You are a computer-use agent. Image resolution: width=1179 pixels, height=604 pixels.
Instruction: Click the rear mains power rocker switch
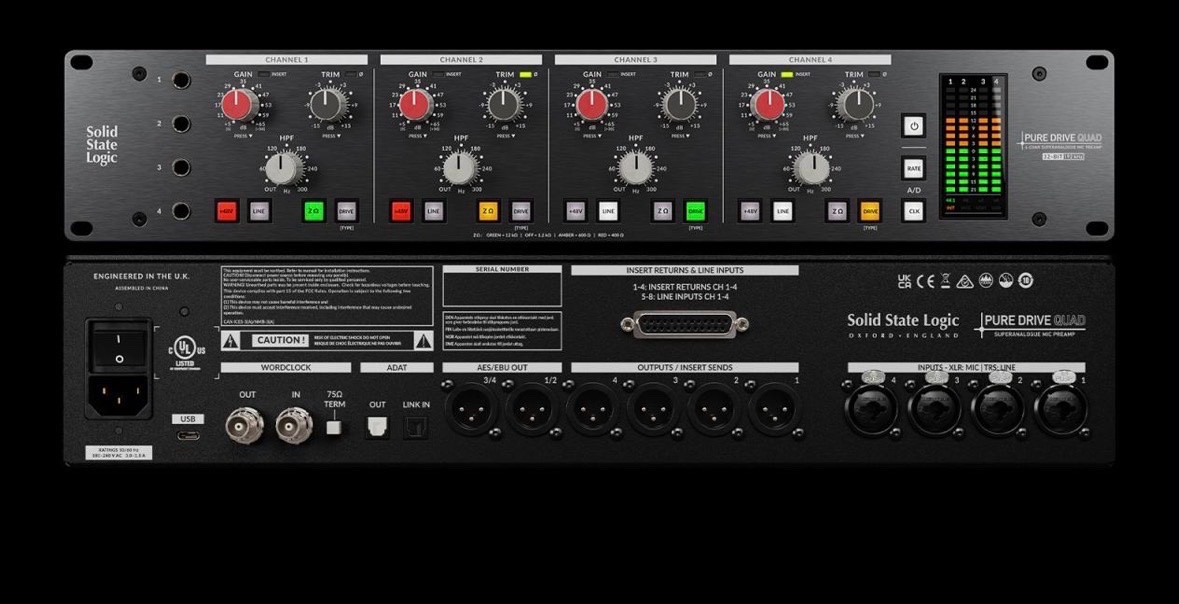point(119,345)
